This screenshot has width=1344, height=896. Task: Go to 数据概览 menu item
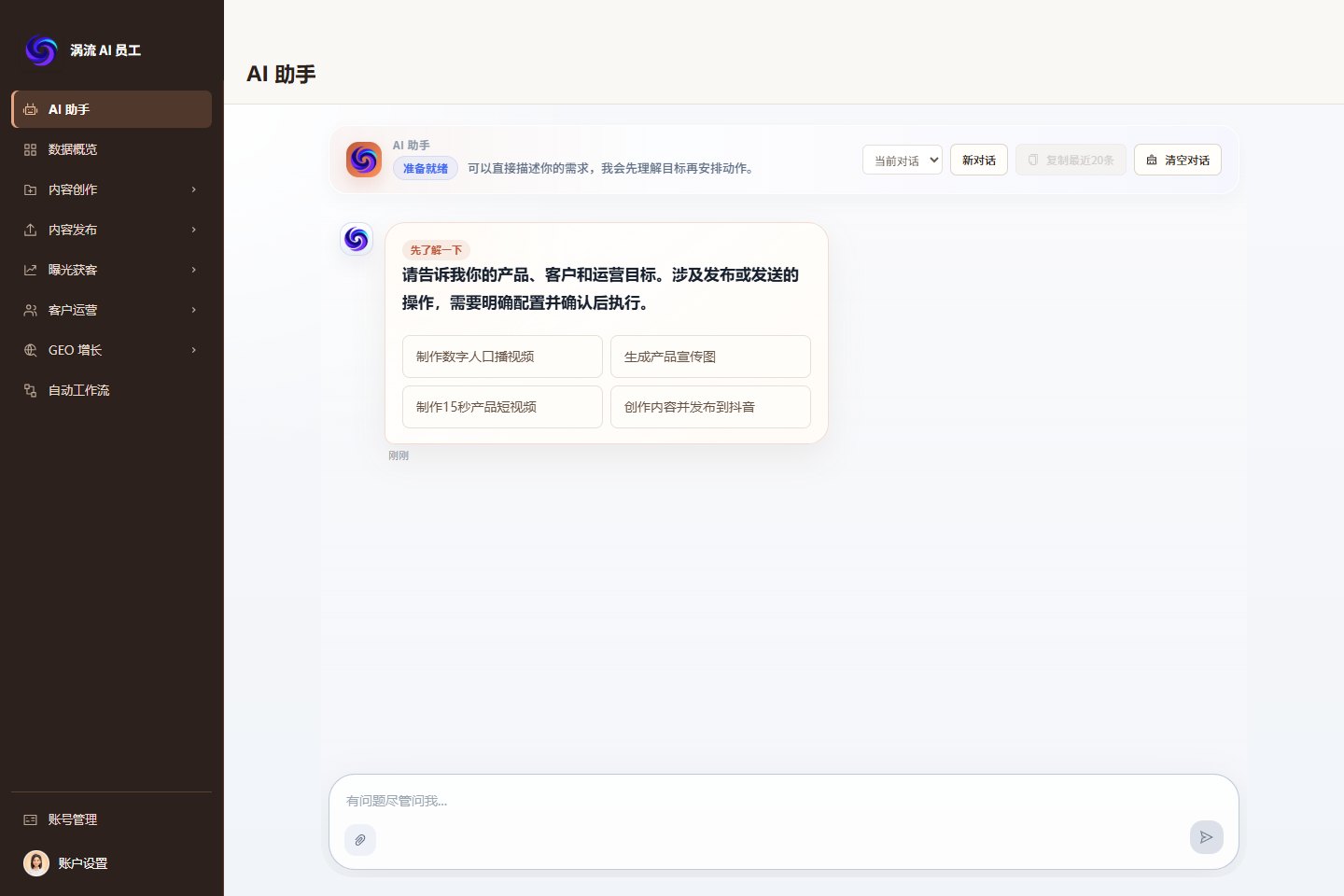click(111, 149)
